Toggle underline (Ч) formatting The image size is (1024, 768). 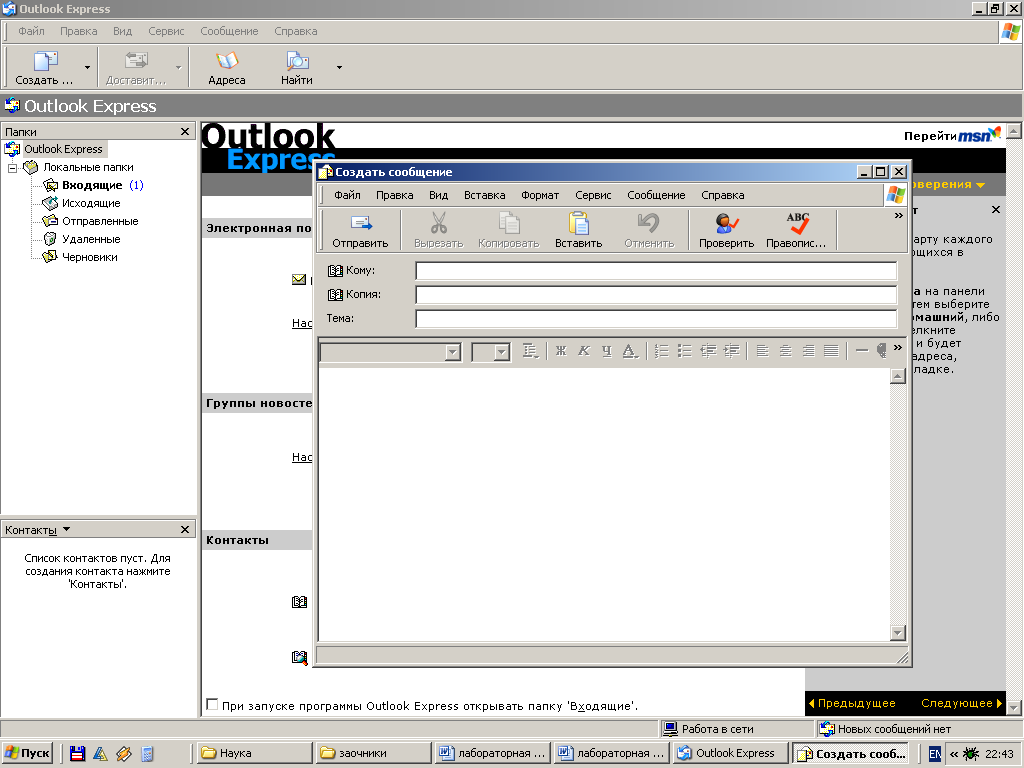pos(607,351)
